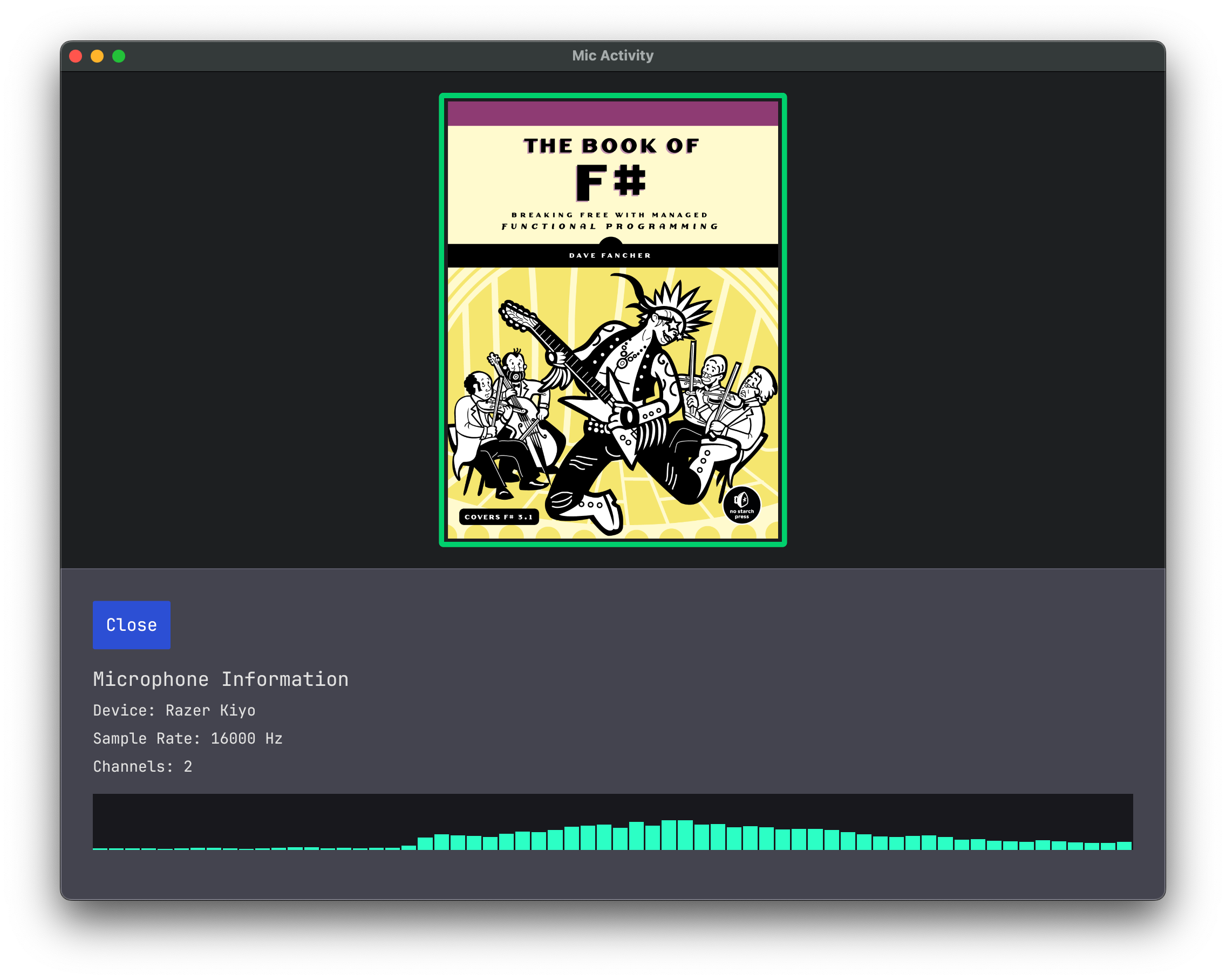Click the cover's subtitle 'Functional Programming' text

tap(610, 226)
